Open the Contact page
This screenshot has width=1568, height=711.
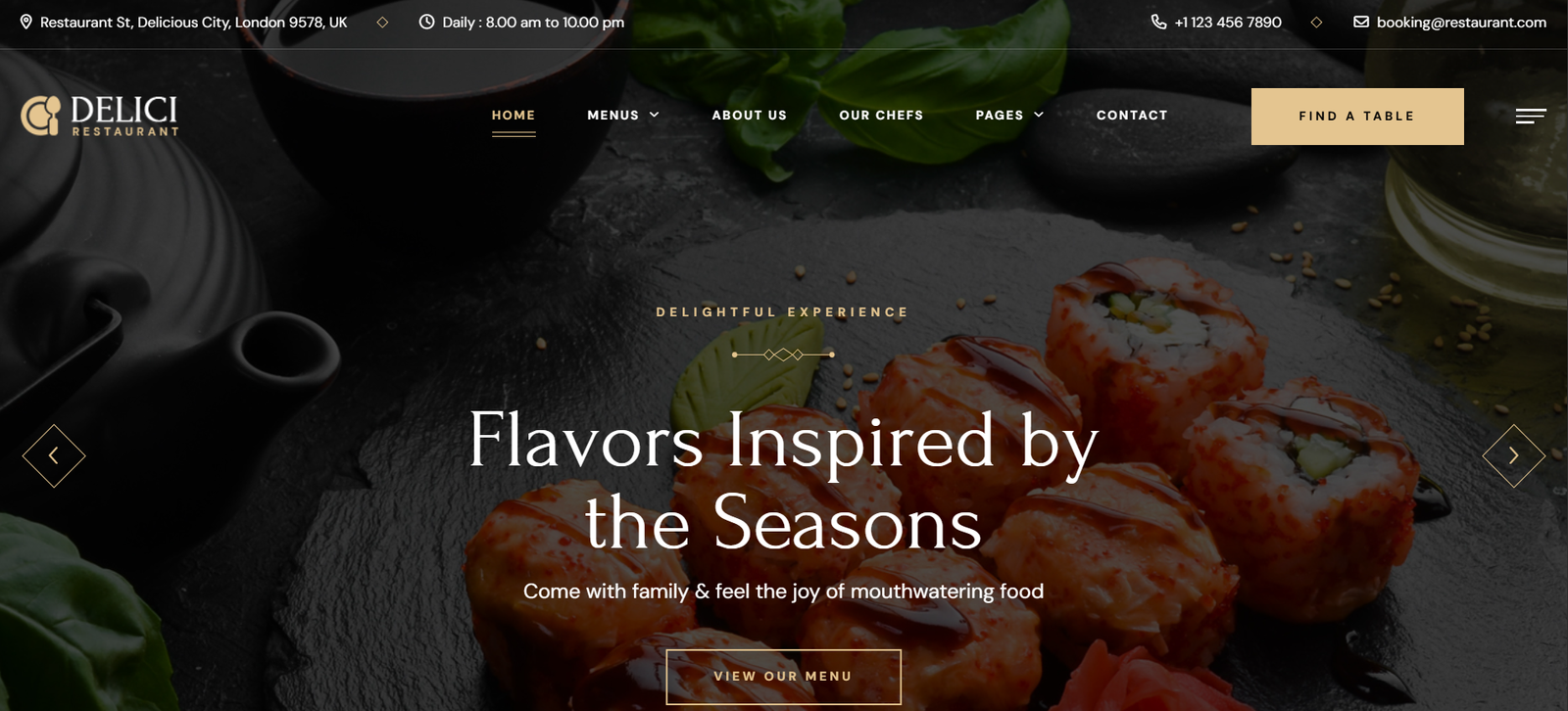[x=1132, y=116]
